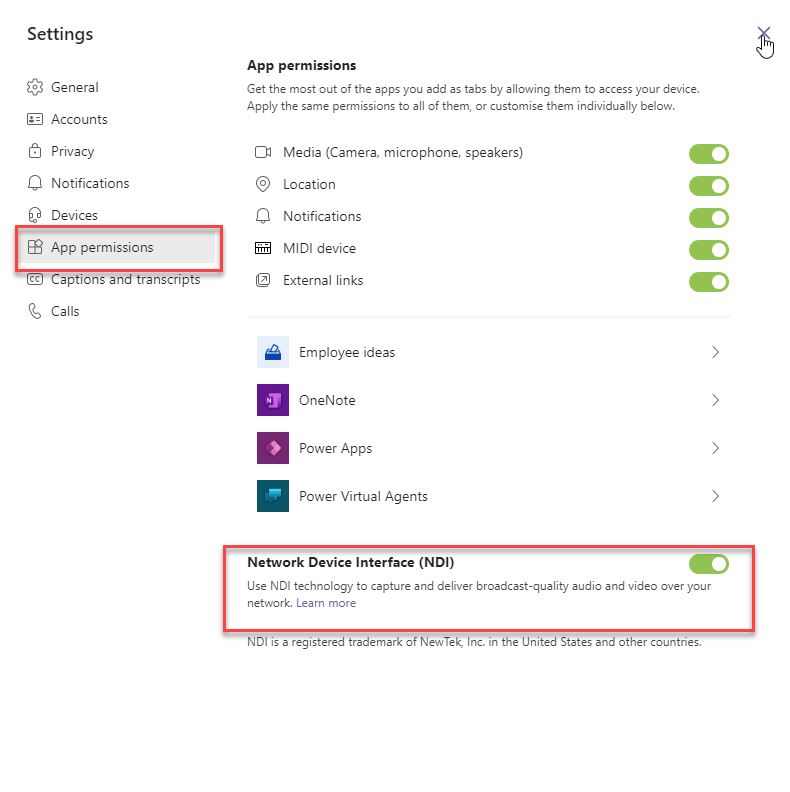Click the Captions CC icon

coord(35,279)
